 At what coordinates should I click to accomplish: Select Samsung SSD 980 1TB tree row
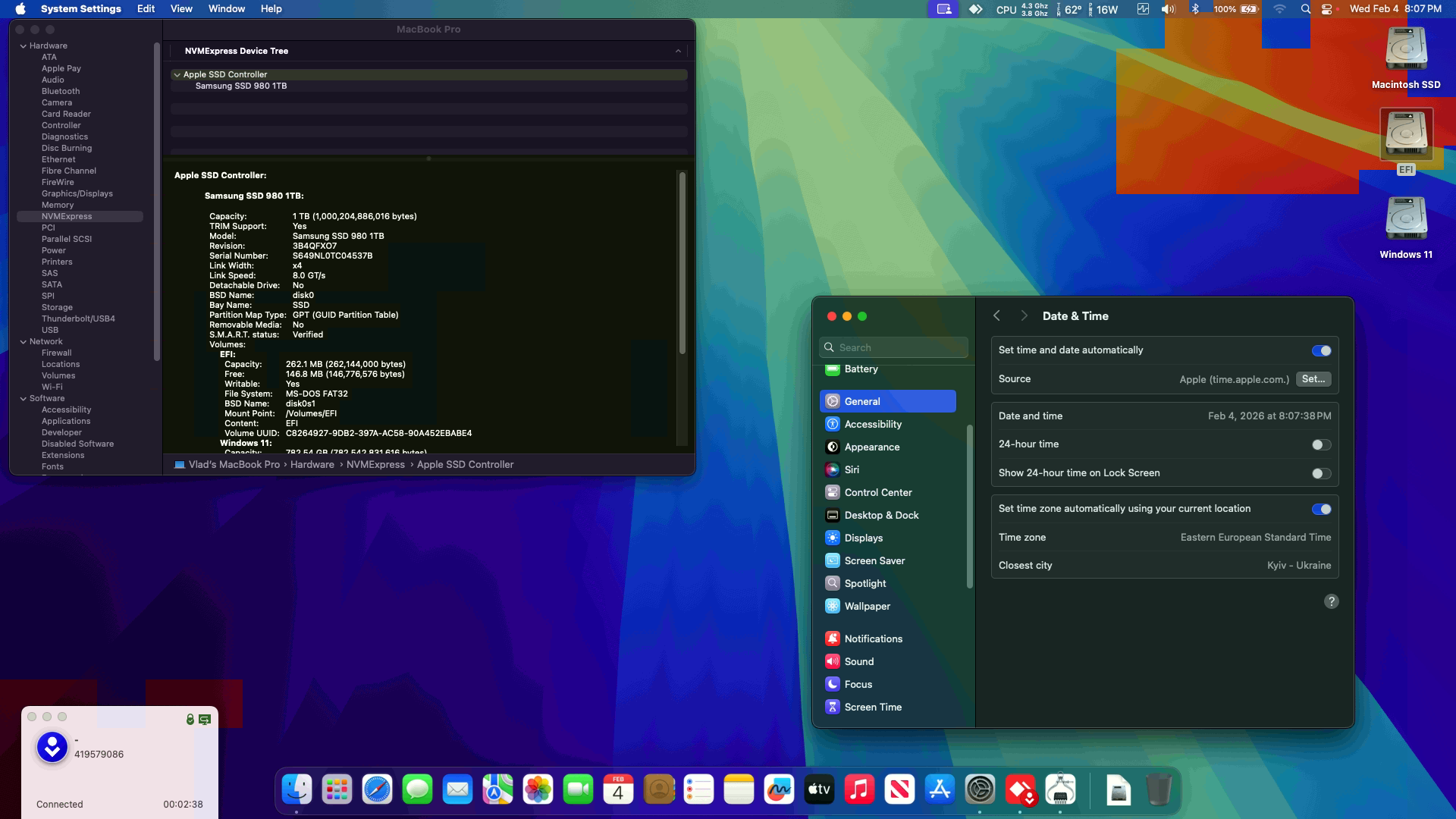(x=428, y=86)
